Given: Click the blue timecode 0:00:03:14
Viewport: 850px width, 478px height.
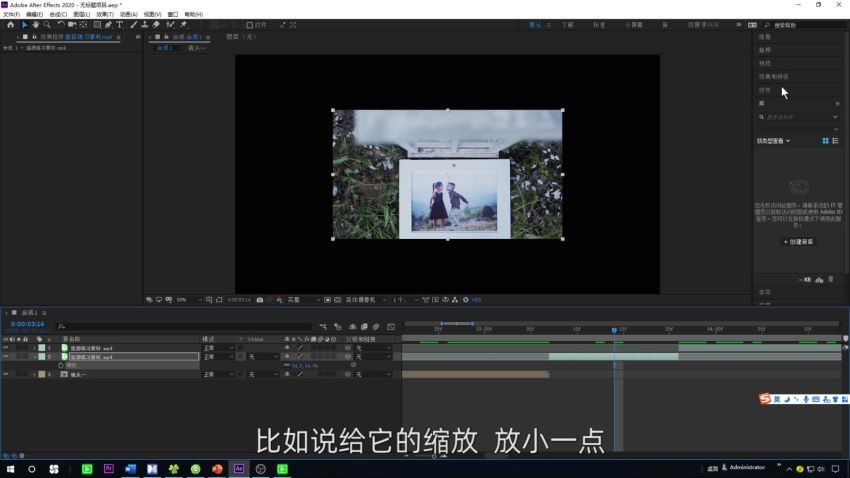Looking at the screenshot, I should click(27, 324).
